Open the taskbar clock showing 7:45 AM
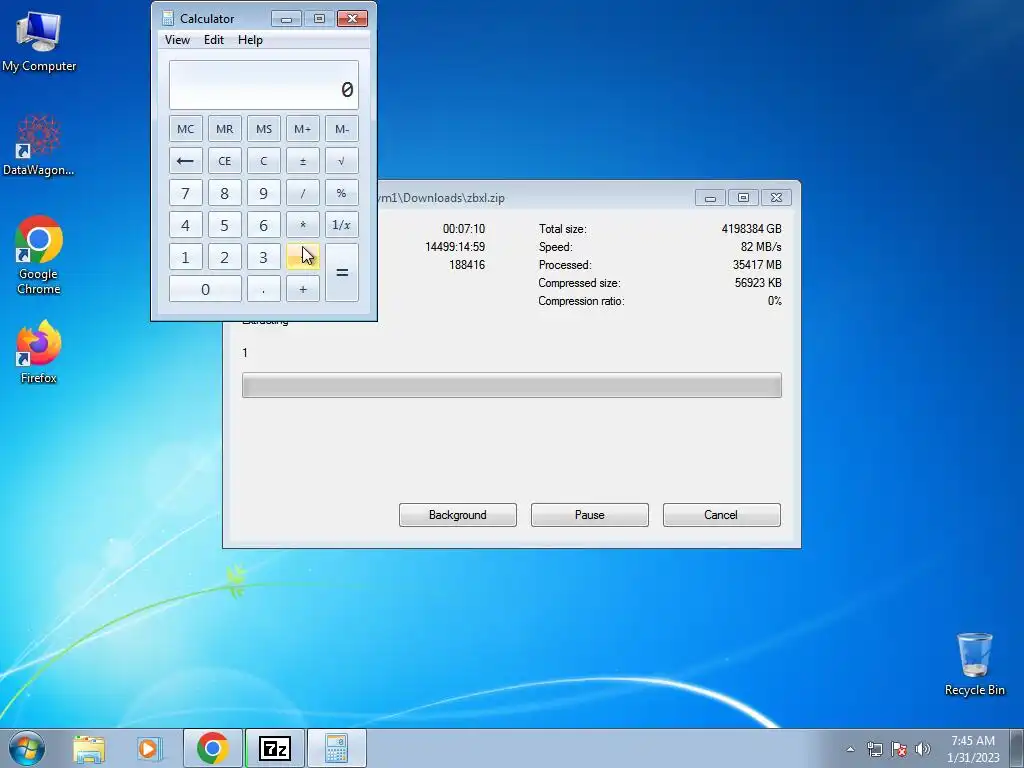This screenshot has height=768, width=1024. (973, 748)
